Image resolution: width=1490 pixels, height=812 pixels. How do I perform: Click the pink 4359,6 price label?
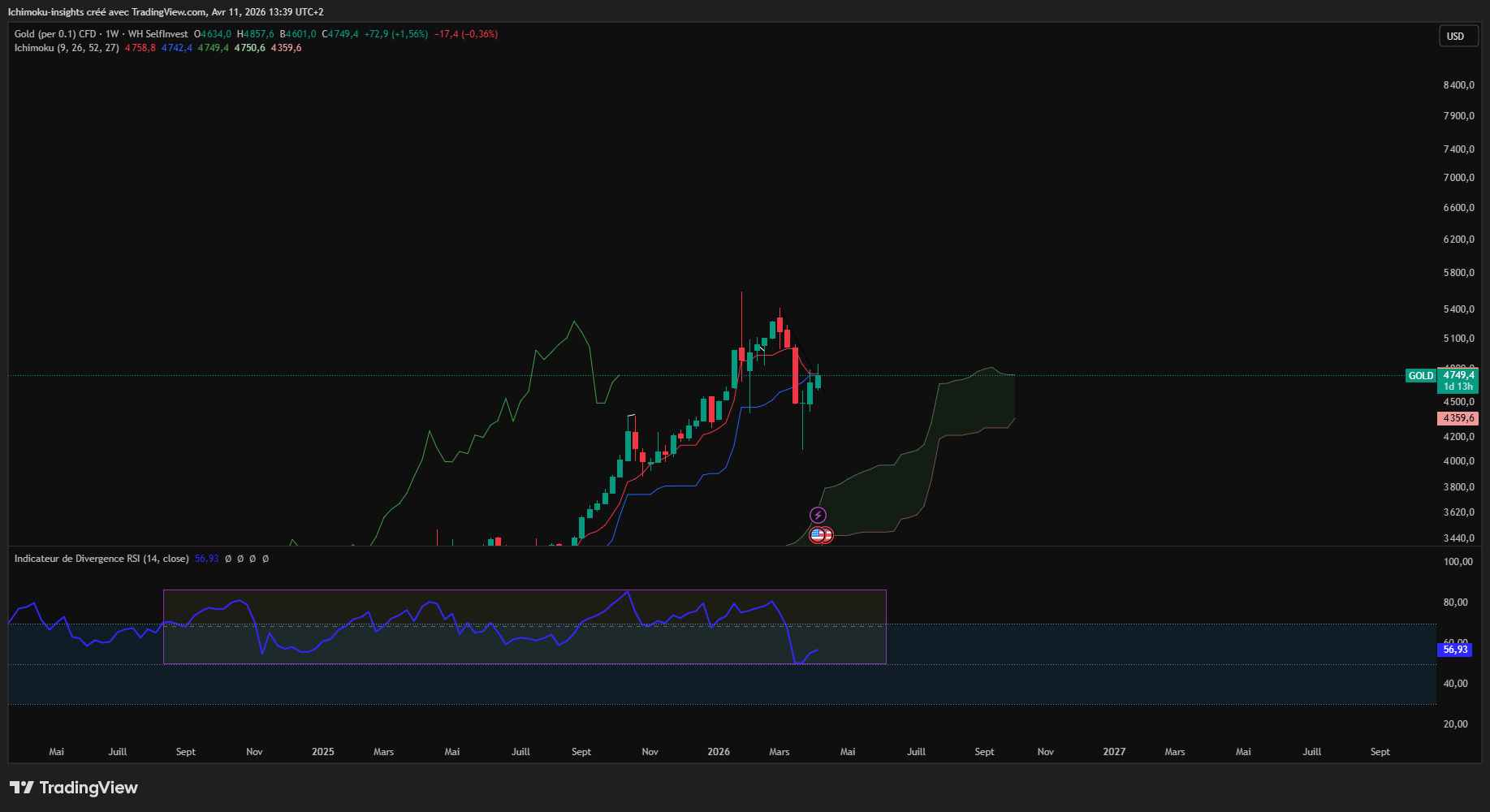click(x=1458, y=418)
